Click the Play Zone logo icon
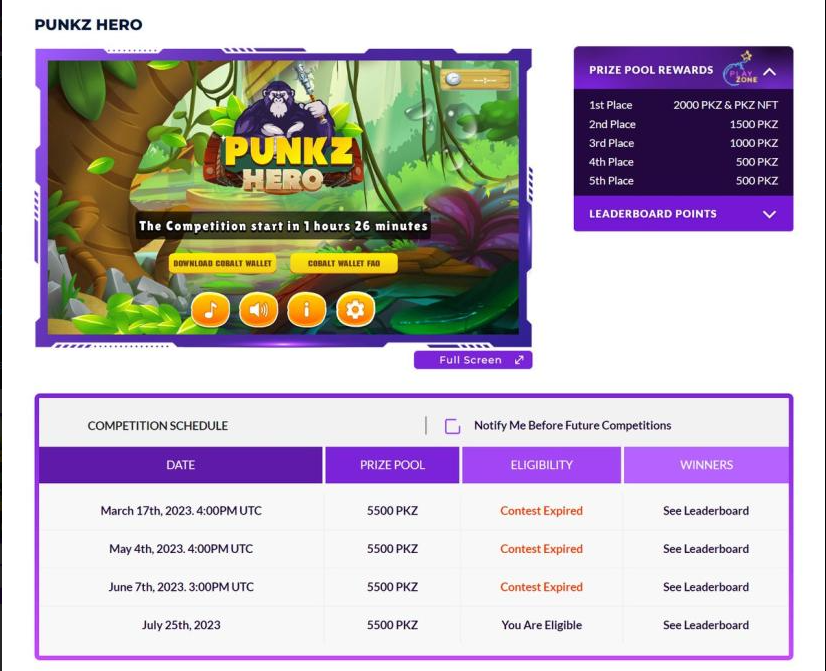 741,69
